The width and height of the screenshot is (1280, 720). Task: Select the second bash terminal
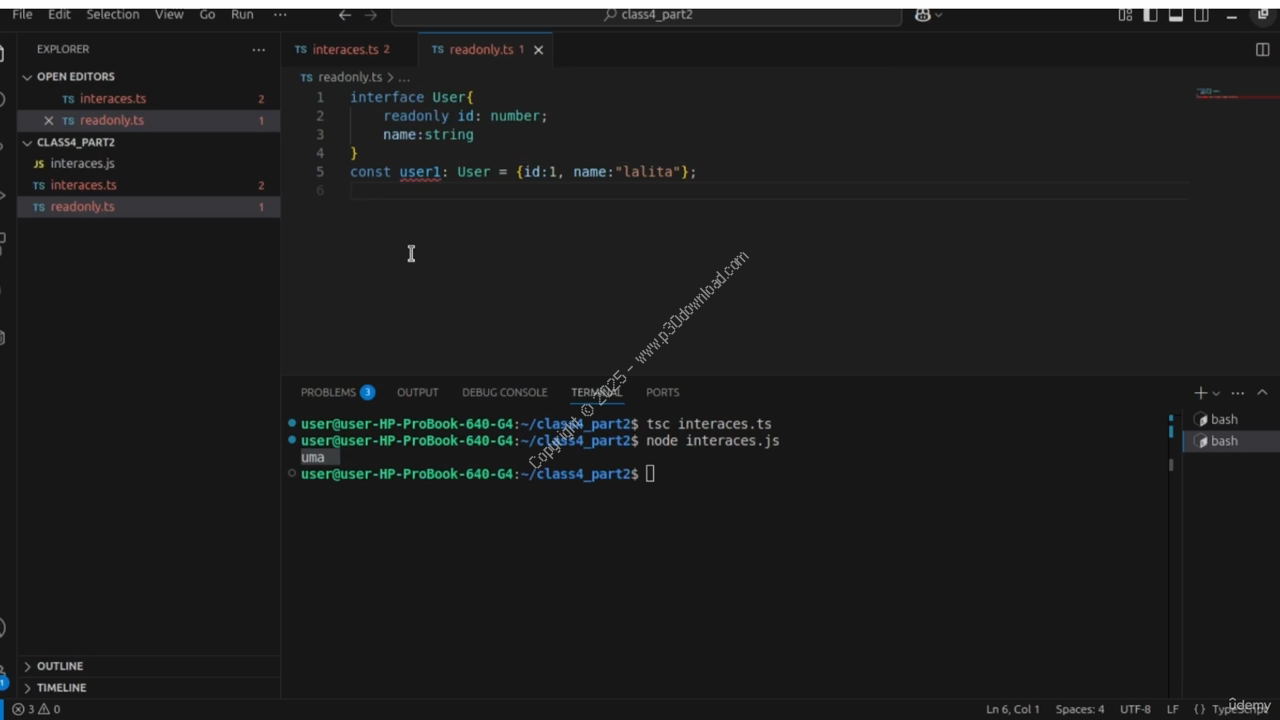[x=1231, y=441]
